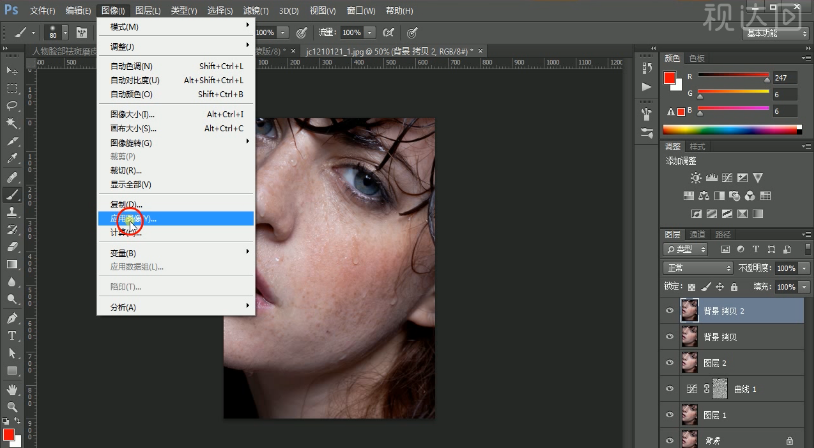Lock layer position
The height and width of the screenshot is (448, 814).
pyautogui.click(x=720, y=287)
